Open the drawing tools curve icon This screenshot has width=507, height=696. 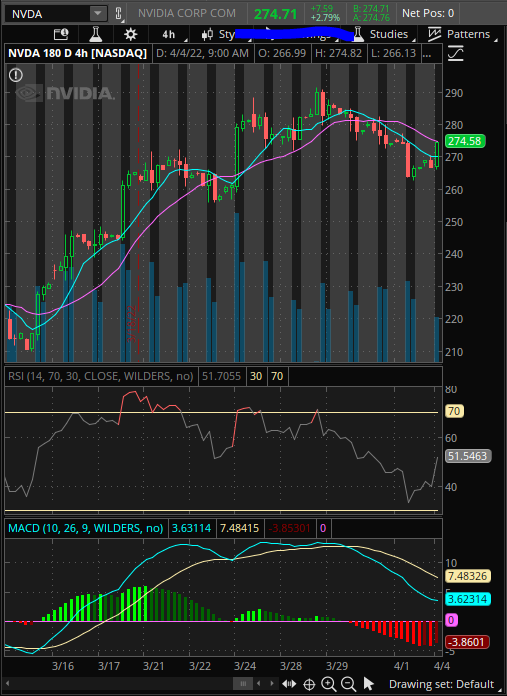click(455, 53)
